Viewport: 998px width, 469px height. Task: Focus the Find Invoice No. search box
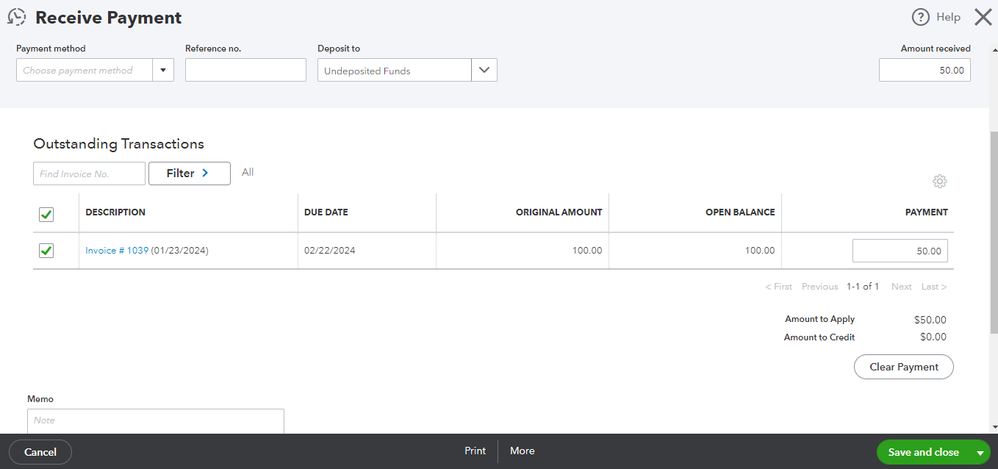click(x=89, y=174)
